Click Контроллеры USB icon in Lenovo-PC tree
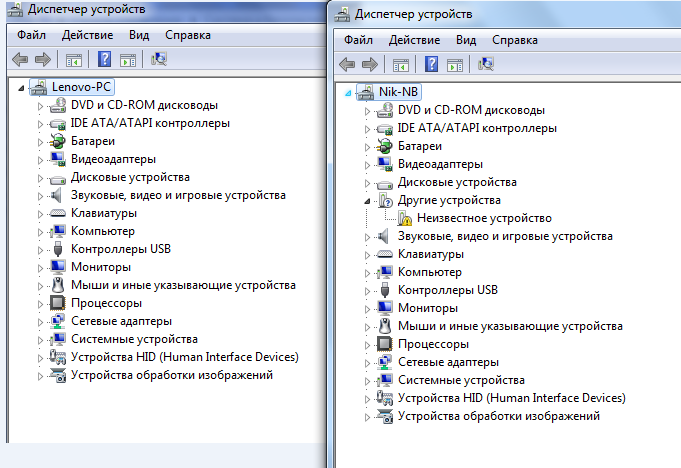The image size is (681, 468). (x=58, y=249)
